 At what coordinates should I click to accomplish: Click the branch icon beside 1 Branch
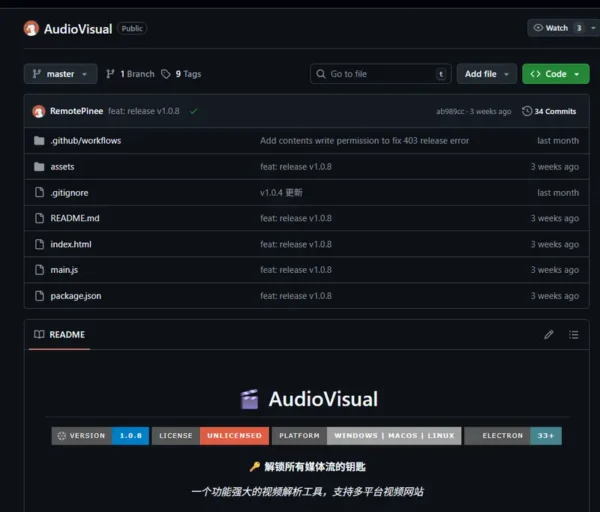110,73
